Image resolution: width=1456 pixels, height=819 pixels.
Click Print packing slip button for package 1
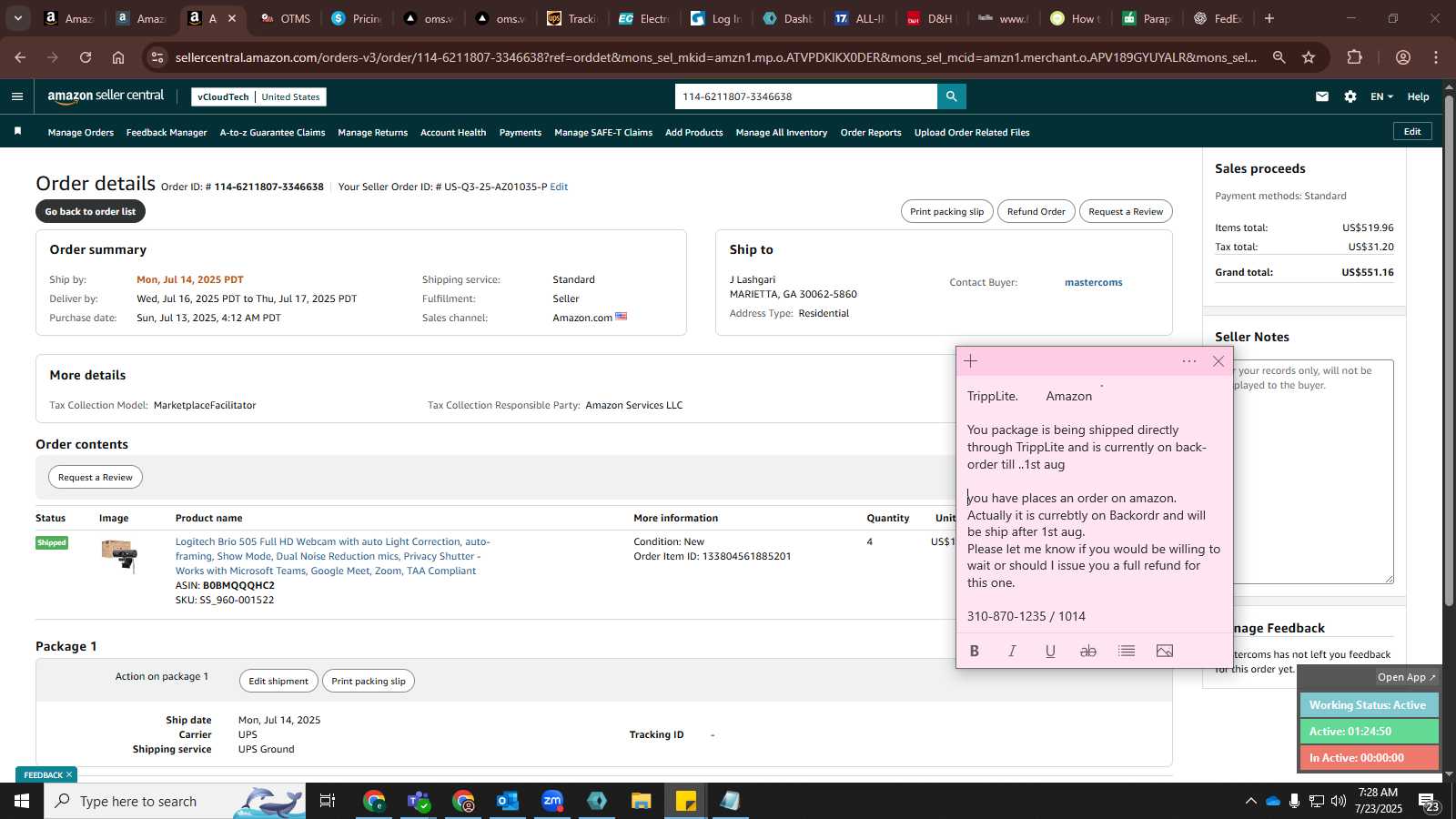click(369, 681)
